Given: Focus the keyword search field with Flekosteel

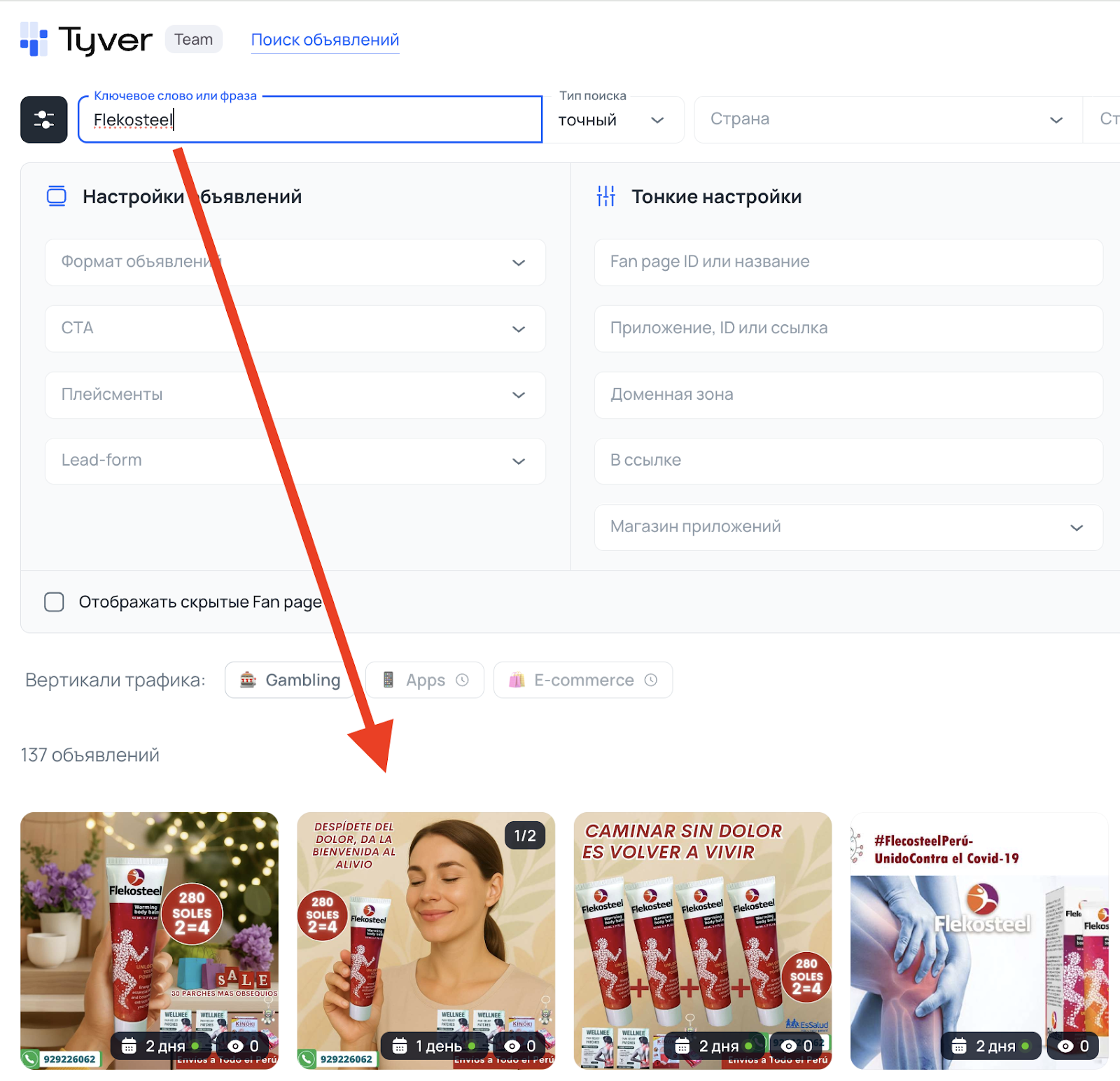Looking at the screenshot, I should coord(310,120).
